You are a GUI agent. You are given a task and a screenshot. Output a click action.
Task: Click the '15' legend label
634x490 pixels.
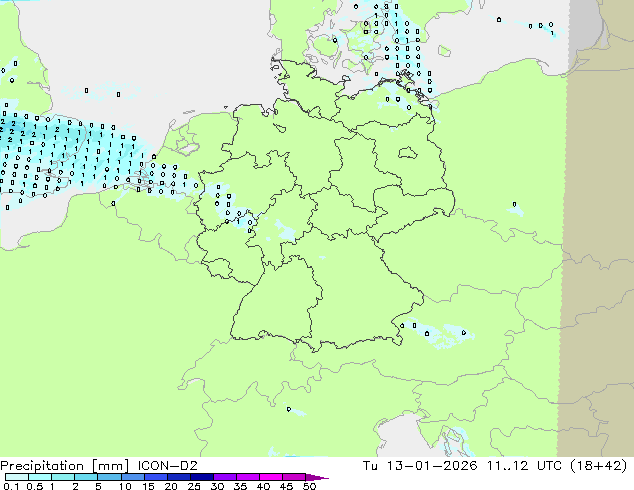pyautogui.click(x=148, y=486)
